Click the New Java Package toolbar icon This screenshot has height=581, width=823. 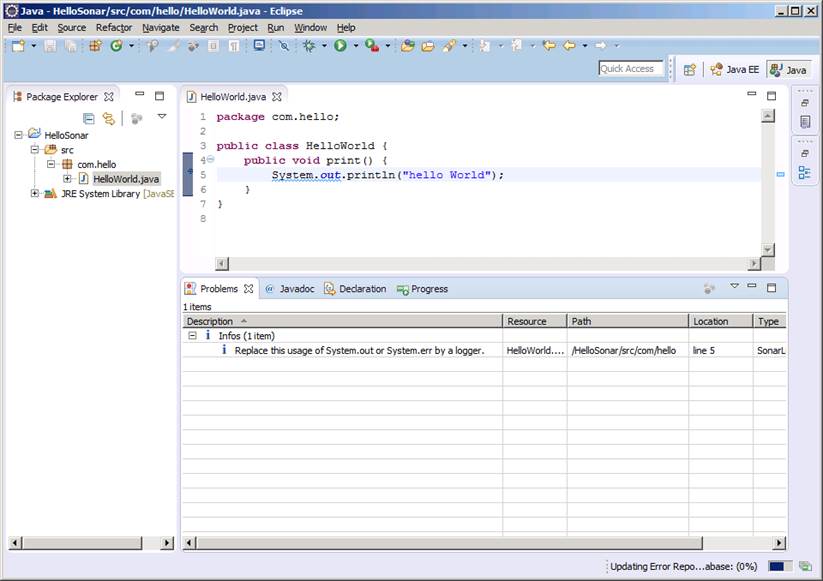[x=96, y=46]
